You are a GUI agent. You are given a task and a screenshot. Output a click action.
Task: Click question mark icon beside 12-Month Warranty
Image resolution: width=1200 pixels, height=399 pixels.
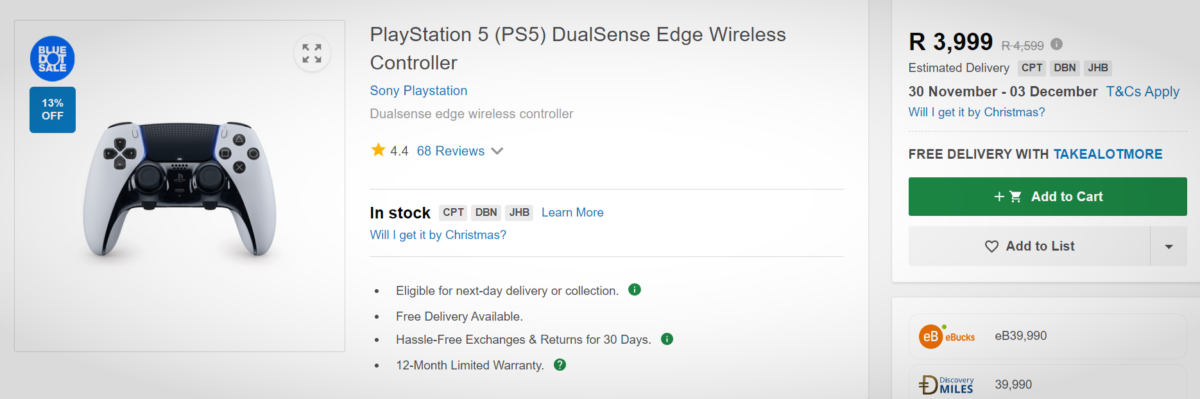click(x=560, y=364)
